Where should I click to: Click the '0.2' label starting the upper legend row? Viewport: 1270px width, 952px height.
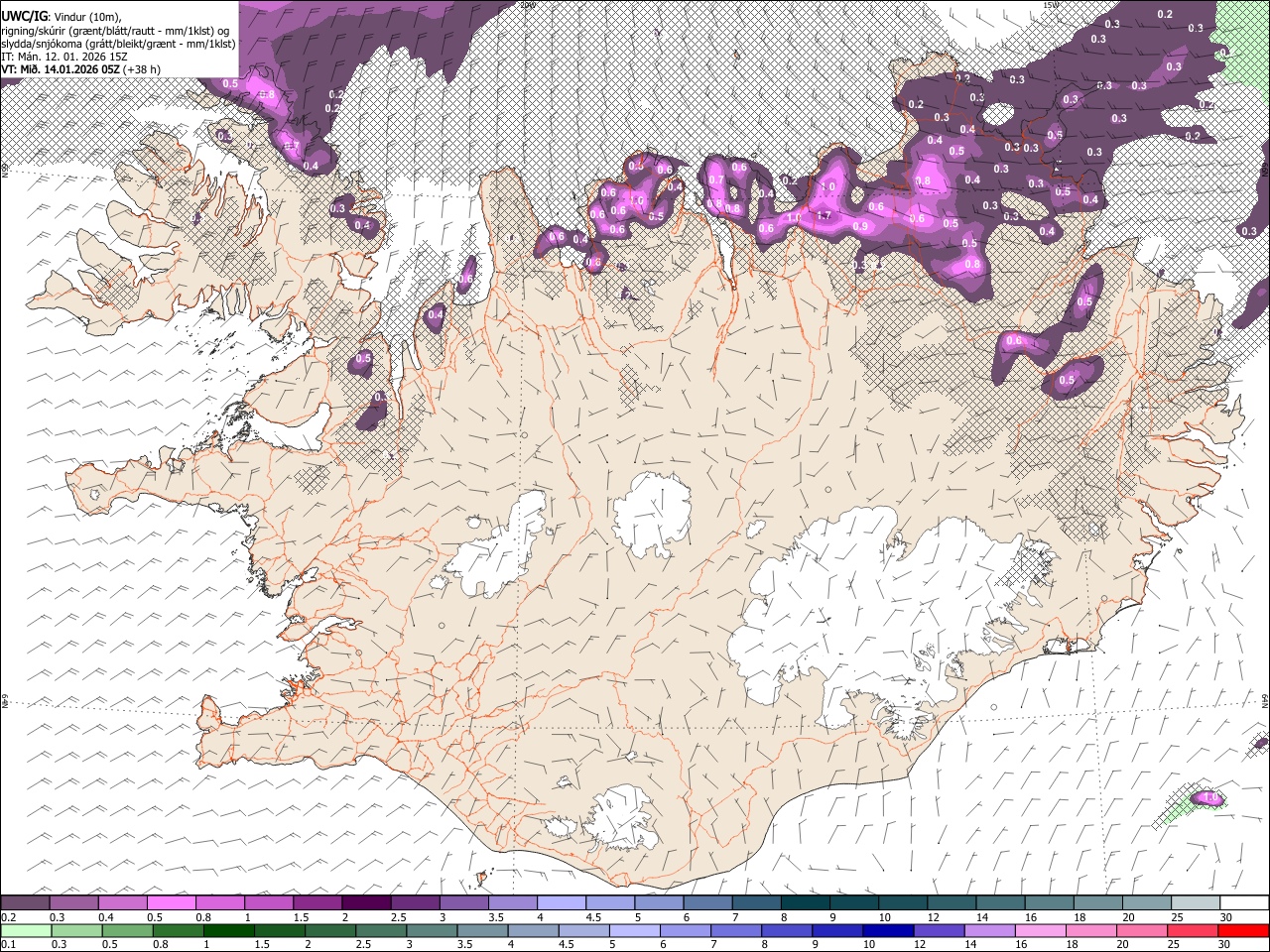coord(9,917)
